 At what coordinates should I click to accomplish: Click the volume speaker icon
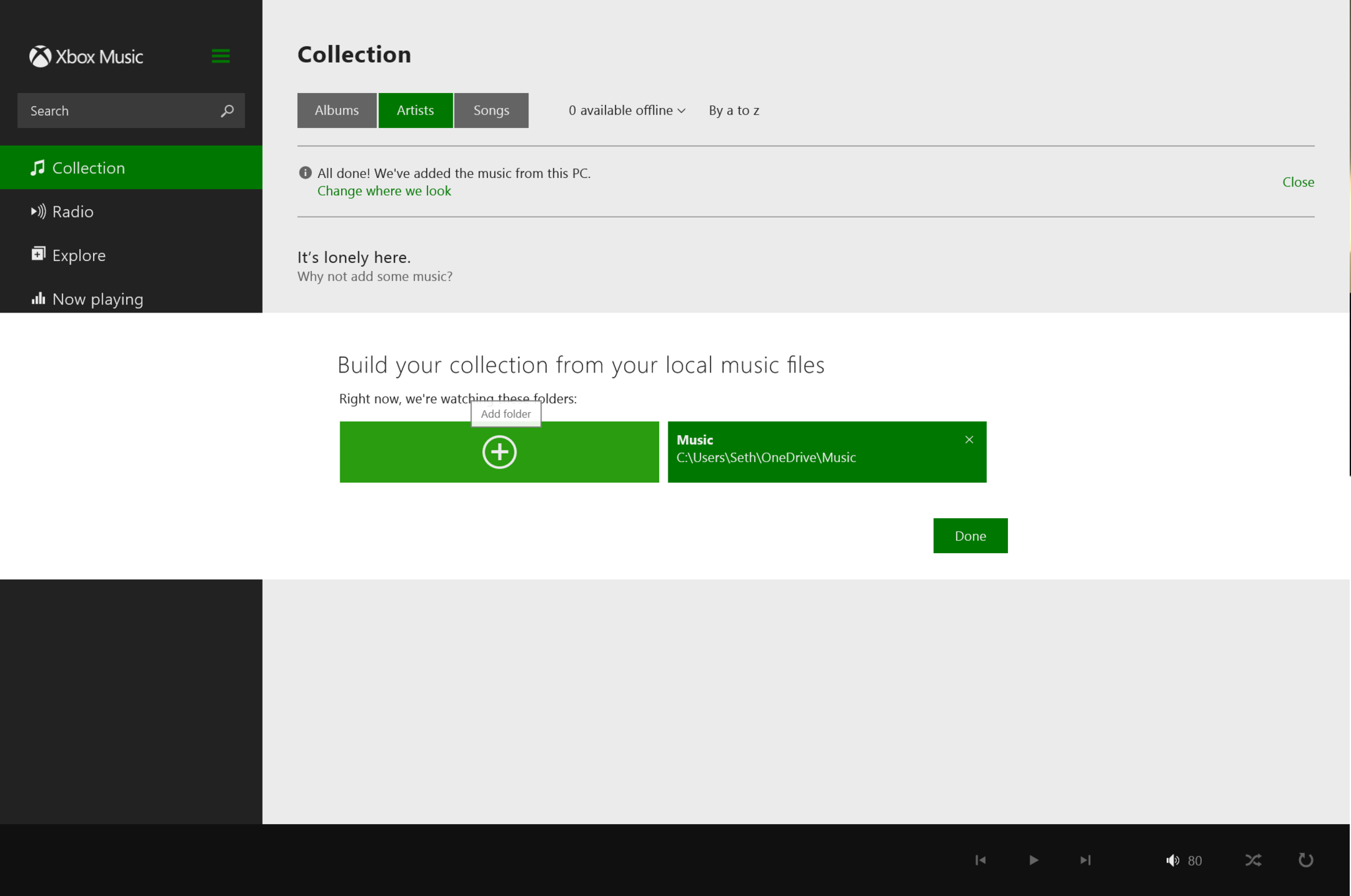pos(1172,860)
